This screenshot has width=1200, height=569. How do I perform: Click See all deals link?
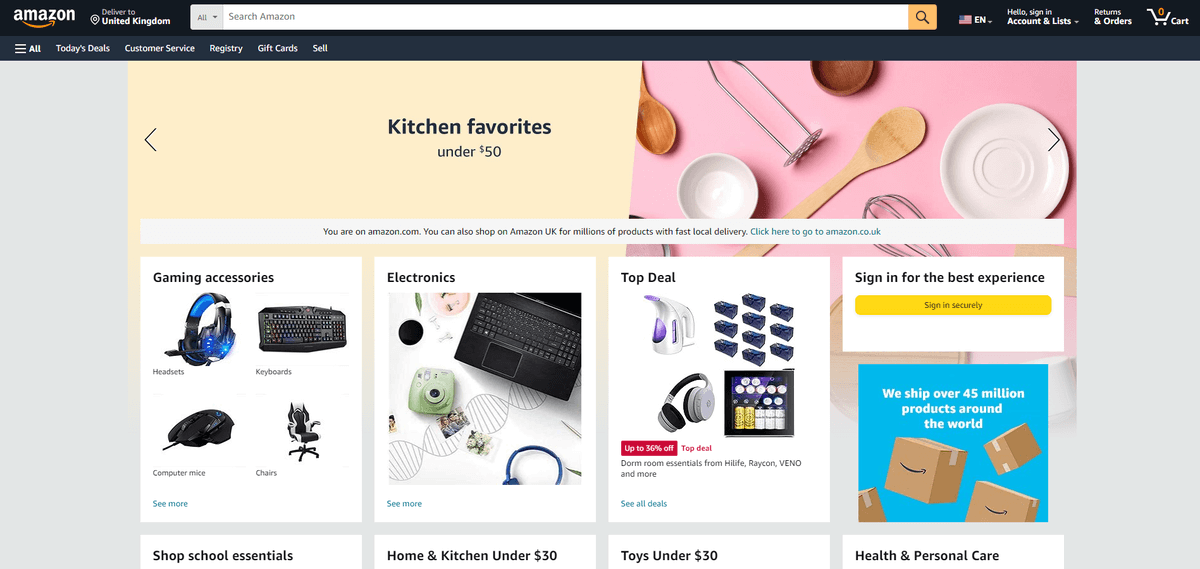644,504
